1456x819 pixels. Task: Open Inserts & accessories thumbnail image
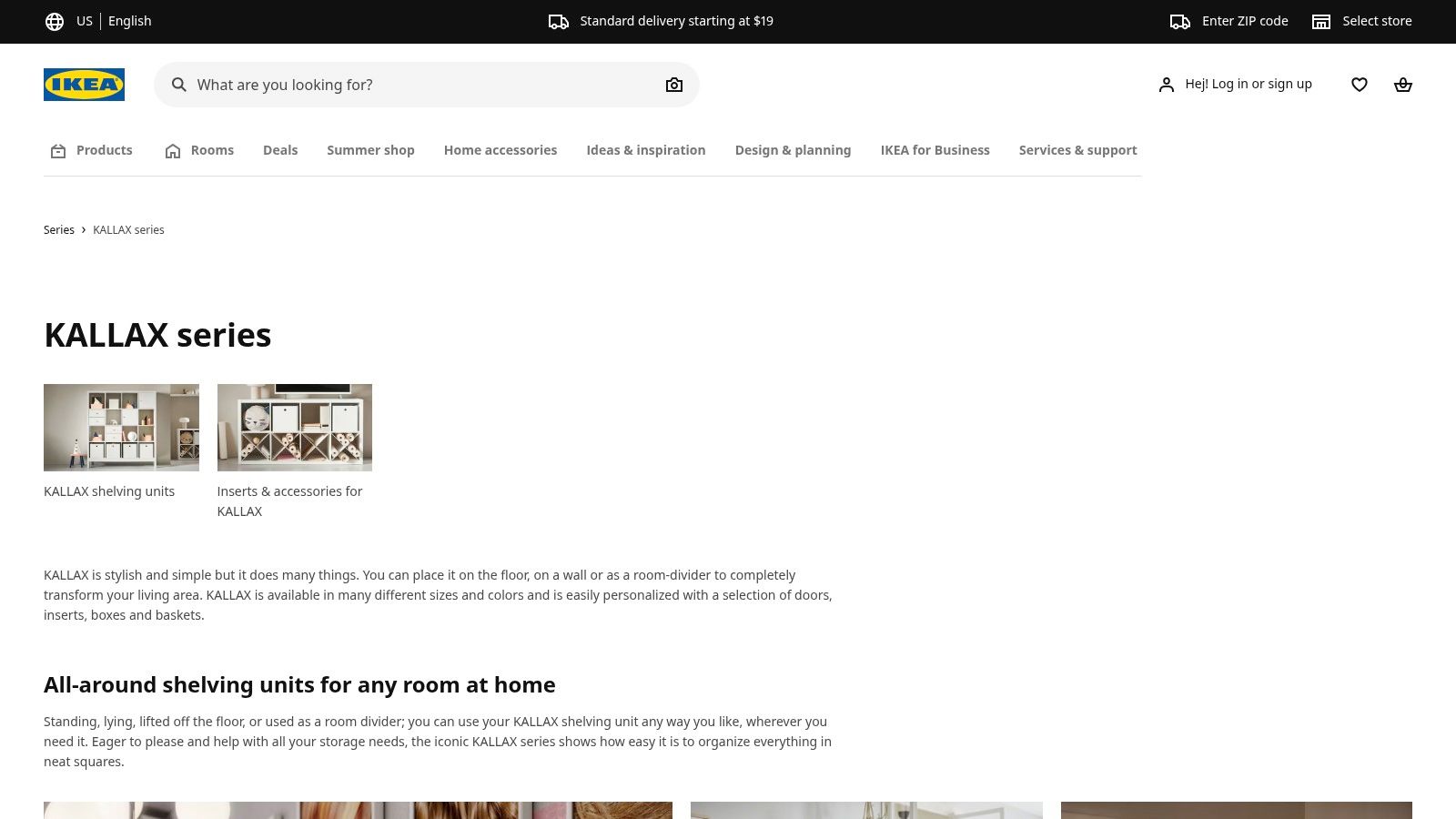click(x=295, y=428)
